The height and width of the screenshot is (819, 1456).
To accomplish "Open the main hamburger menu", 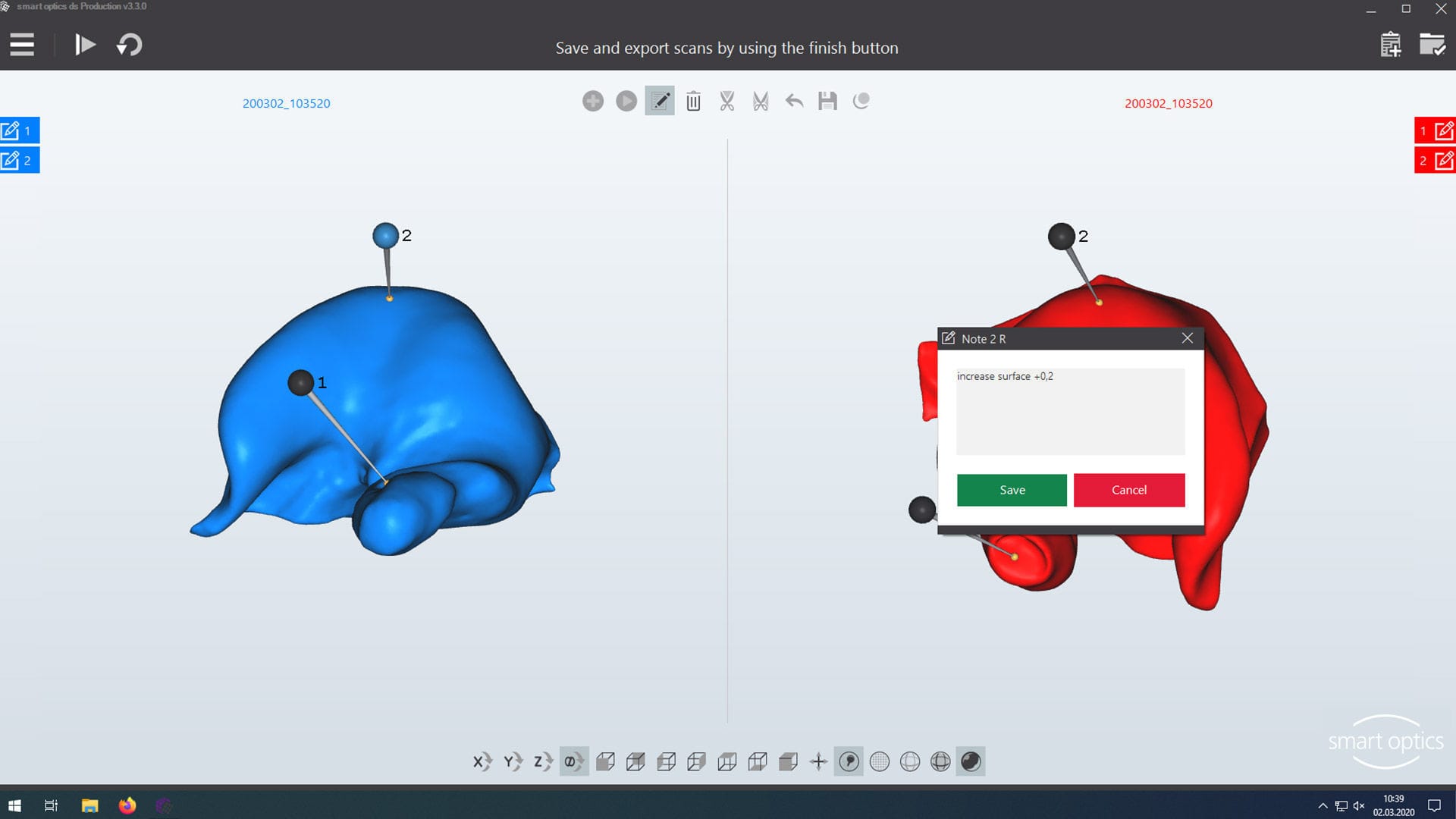I will 22,45.
